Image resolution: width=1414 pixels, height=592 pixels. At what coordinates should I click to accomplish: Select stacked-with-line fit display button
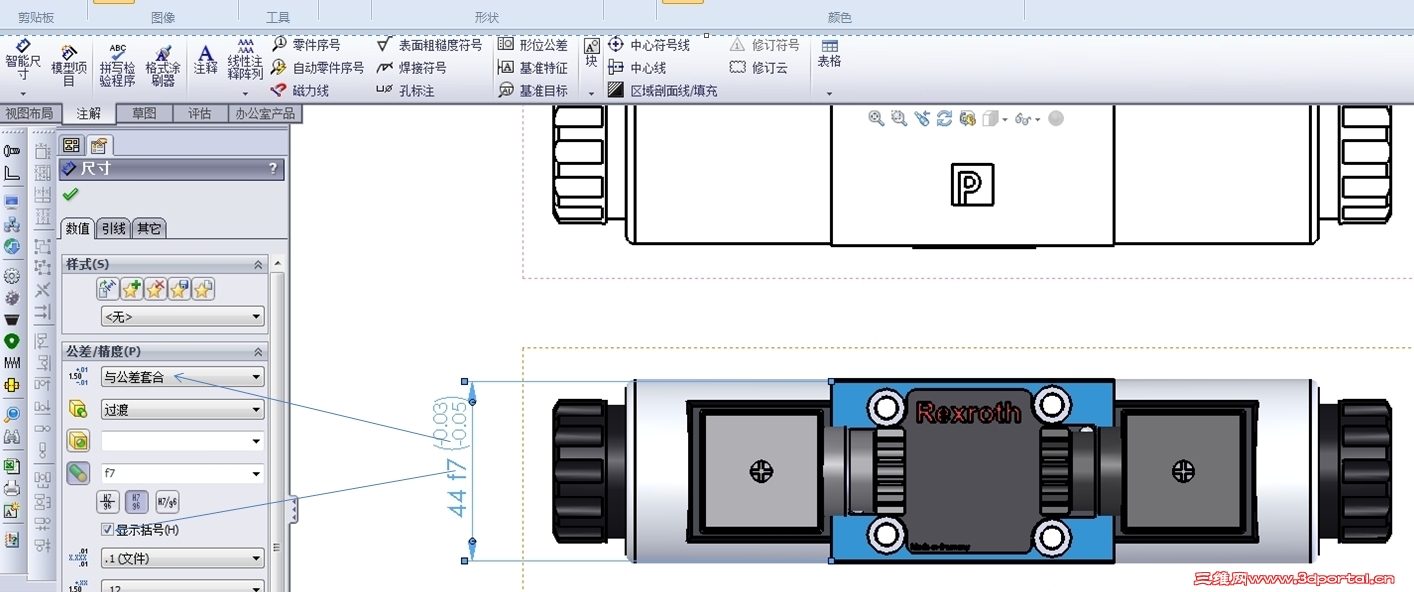point(108,502)
